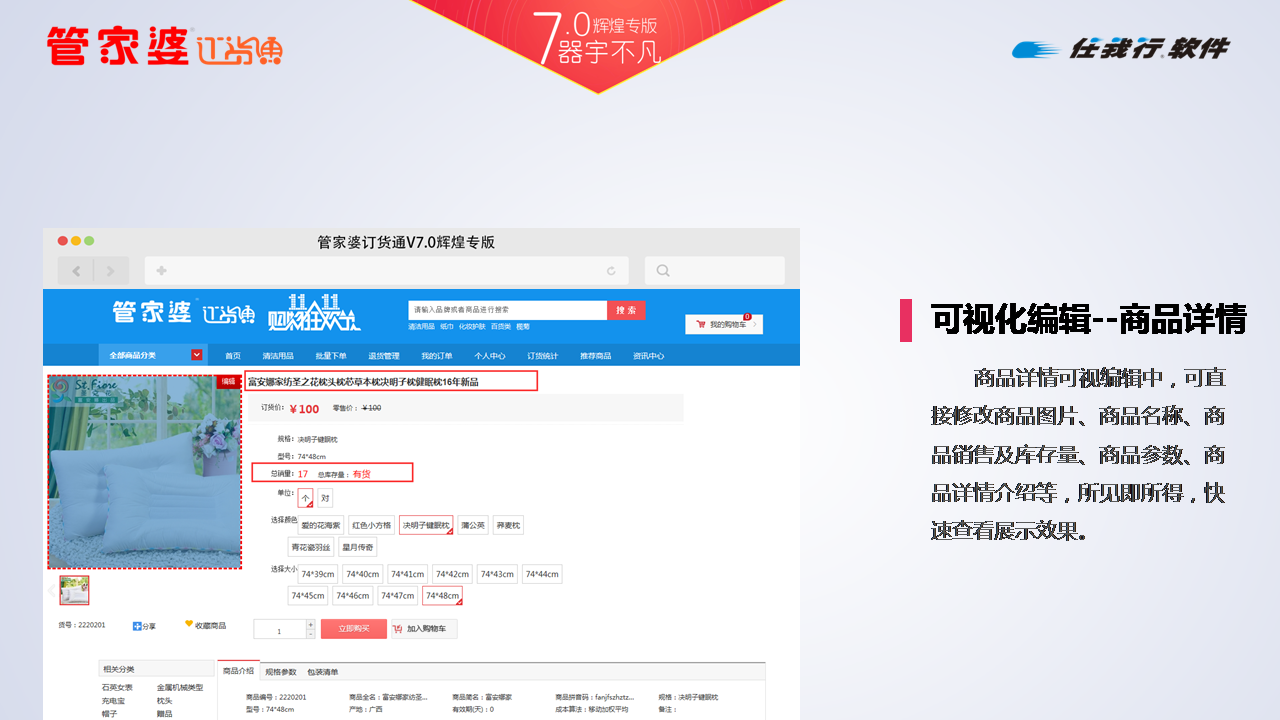This screenshot has height=720, width=1280.
Task: Open 我的订单 in navigation bar
Action: point(437,356)
